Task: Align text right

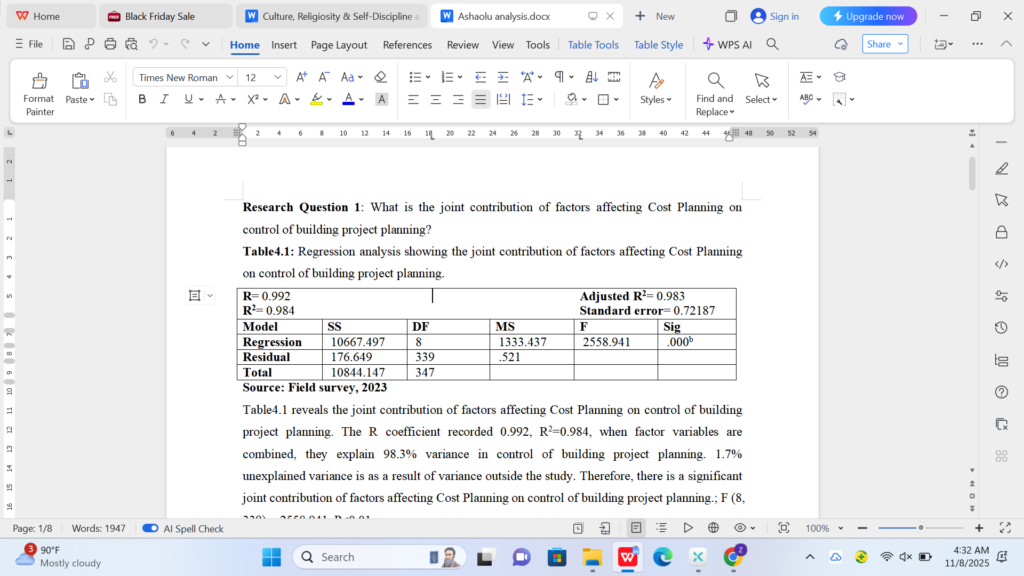Action: coord(458,99)
